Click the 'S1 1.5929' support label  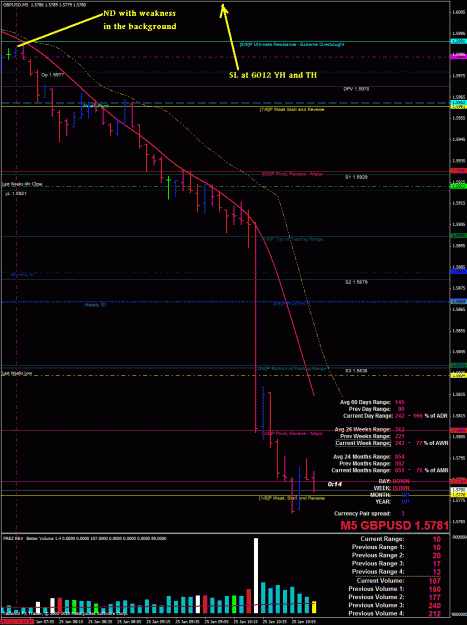click(x=356, y=176)
